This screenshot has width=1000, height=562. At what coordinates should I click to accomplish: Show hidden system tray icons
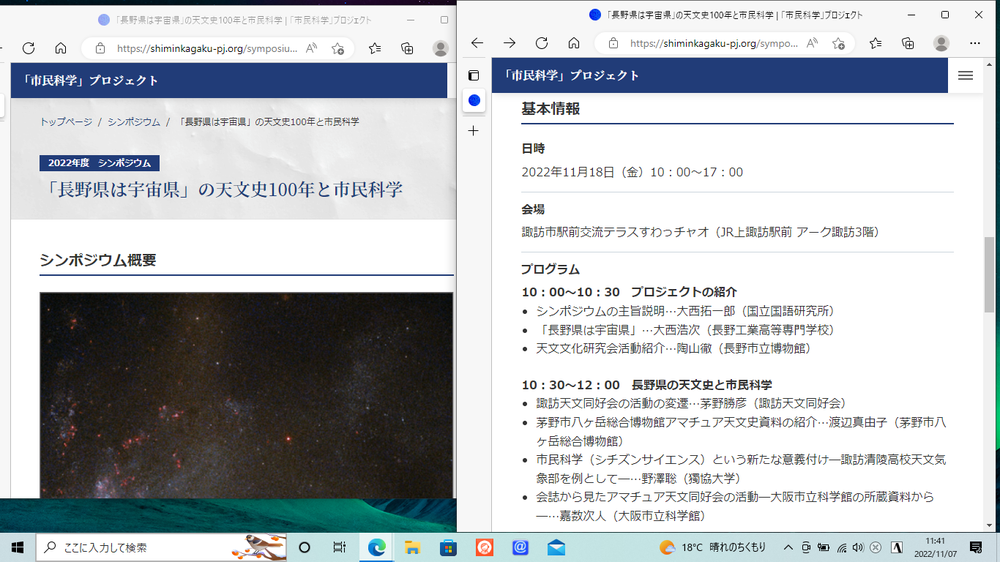coord(788,547)
